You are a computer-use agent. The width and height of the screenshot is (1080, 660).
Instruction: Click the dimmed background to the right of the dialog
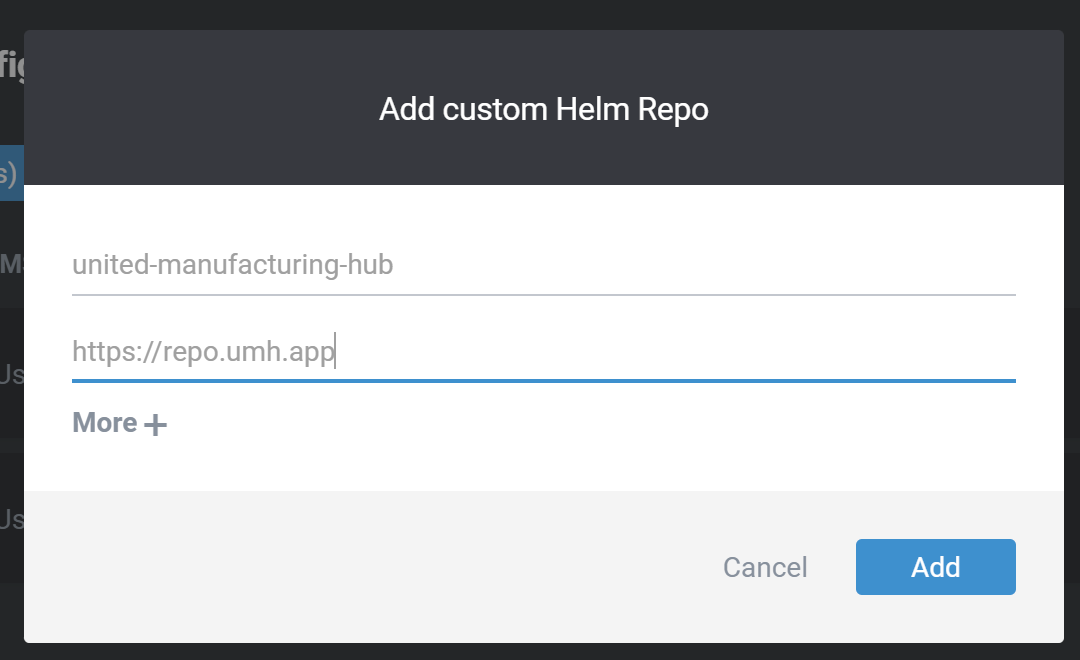coord(1072,330)
